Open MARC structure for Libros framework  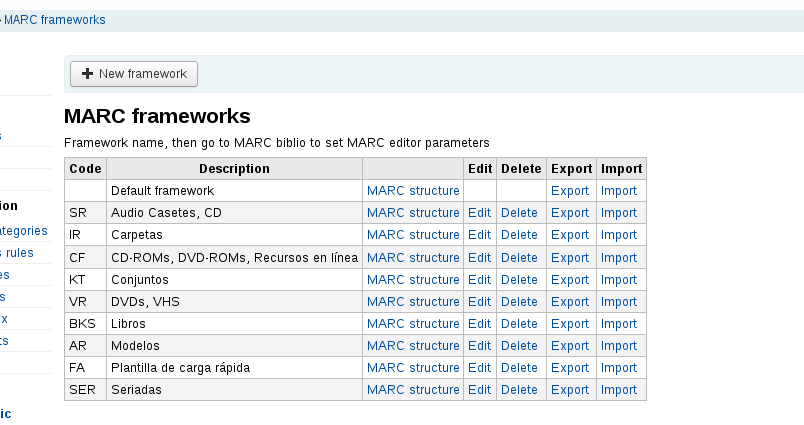[413, 323]
